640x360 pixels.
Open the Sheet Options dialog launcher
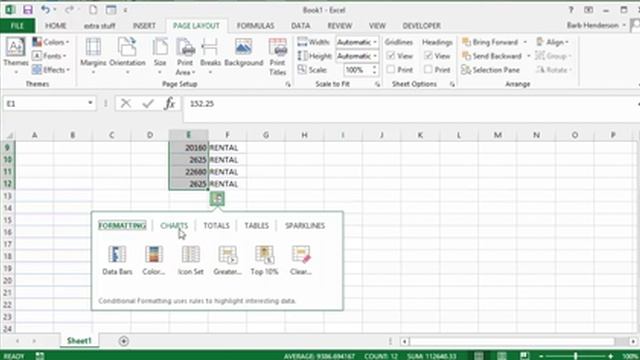point(452,84)
